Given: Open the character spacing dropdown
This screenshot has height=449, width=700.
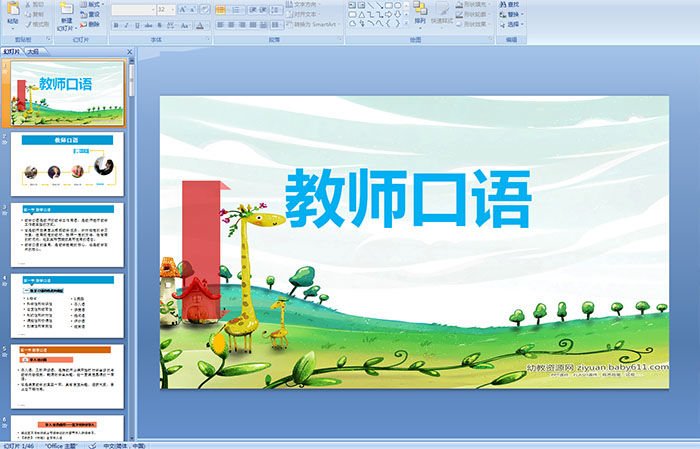Looking at the screenshot, I should (171, 25).
